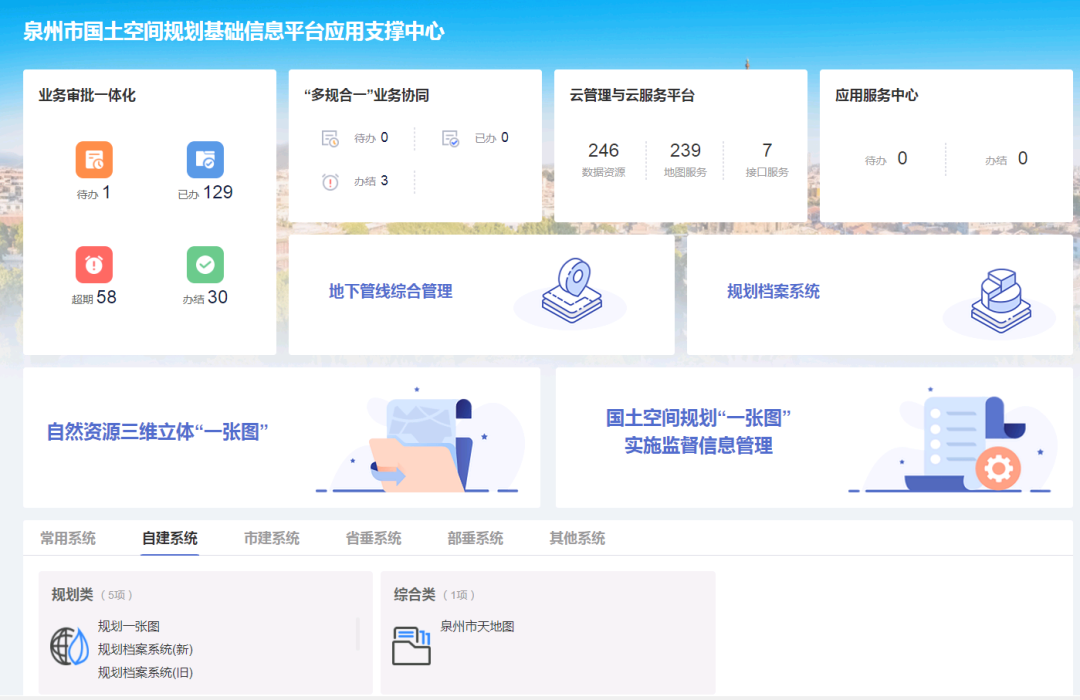Click the 246 数据资源 statistic
1080x700 pixels.
(603, 158)
